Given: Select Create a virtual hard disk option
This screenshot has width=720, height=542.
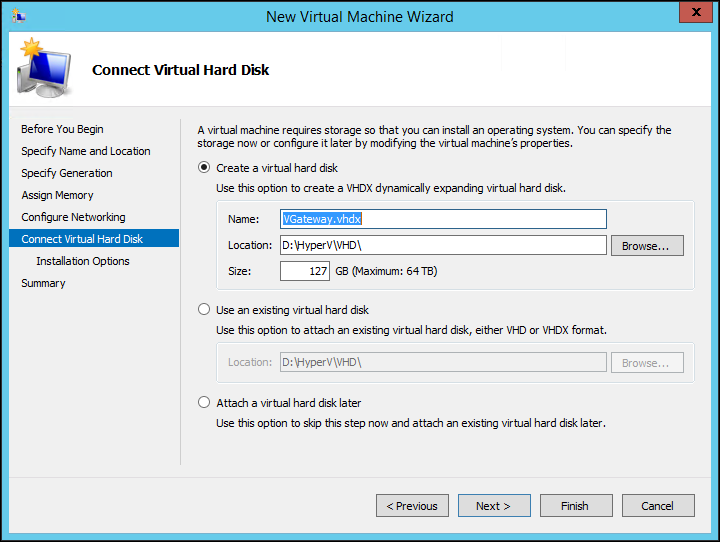Looking at the screenshot, I should (205, 167).
